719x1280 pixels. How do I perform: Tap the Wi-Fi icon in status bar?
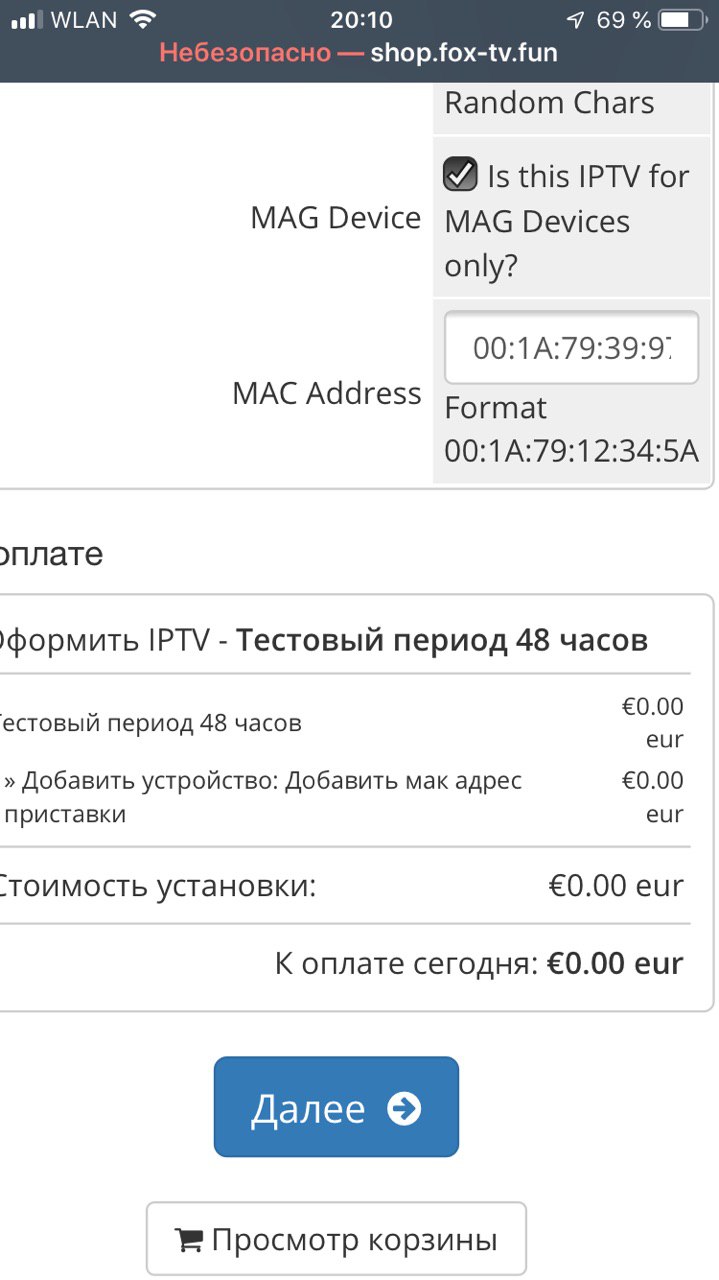(x=144, y=19)
